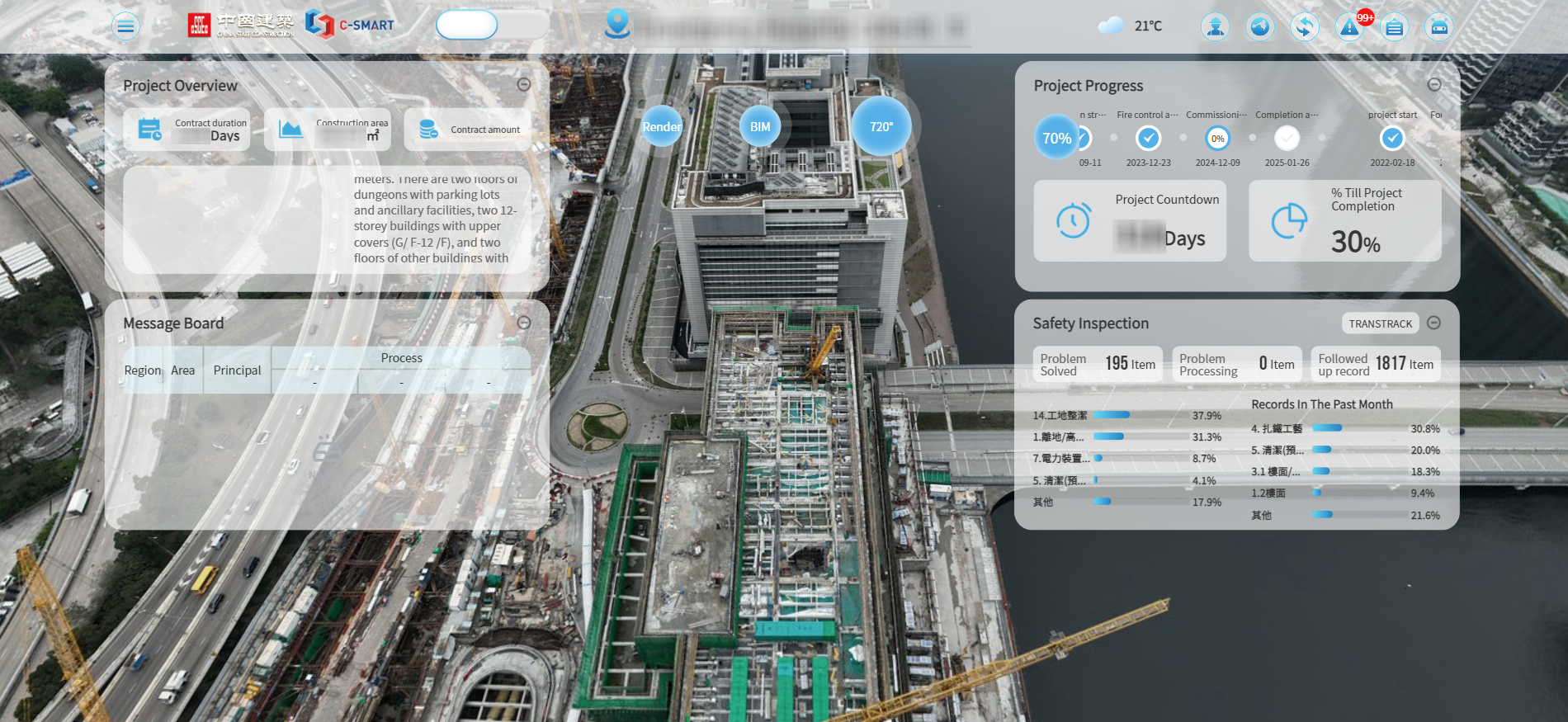Viewport: 1568px width, 722px height.
Task: Open the hamburger menu
Action: click(x=125, y=27)
